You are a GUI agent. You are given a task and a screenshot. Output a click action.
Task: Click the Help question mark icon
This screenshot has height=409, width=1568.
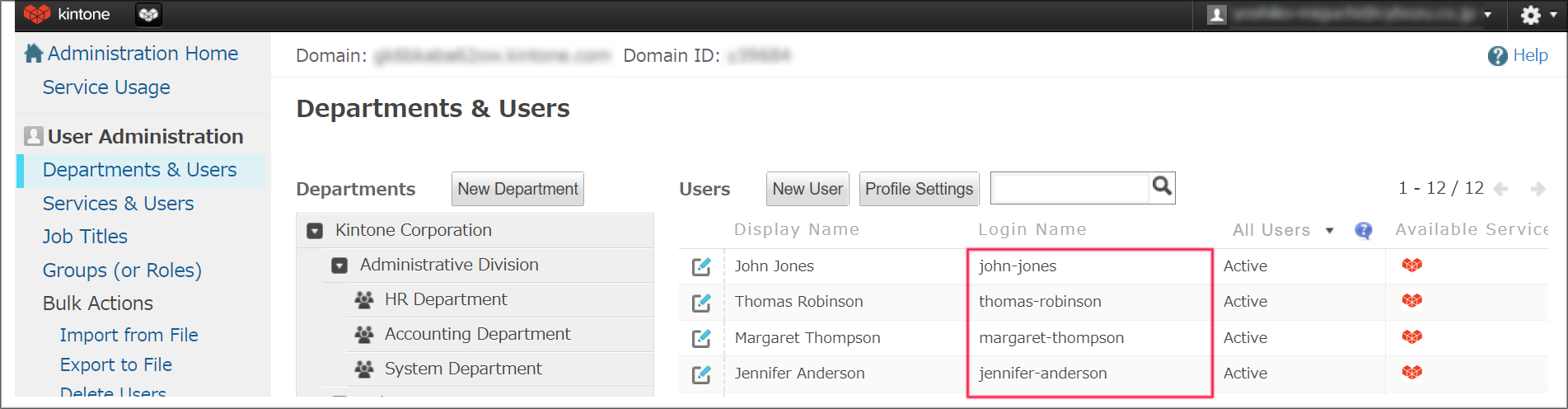pyautogui.click(x=1497, y=56)
